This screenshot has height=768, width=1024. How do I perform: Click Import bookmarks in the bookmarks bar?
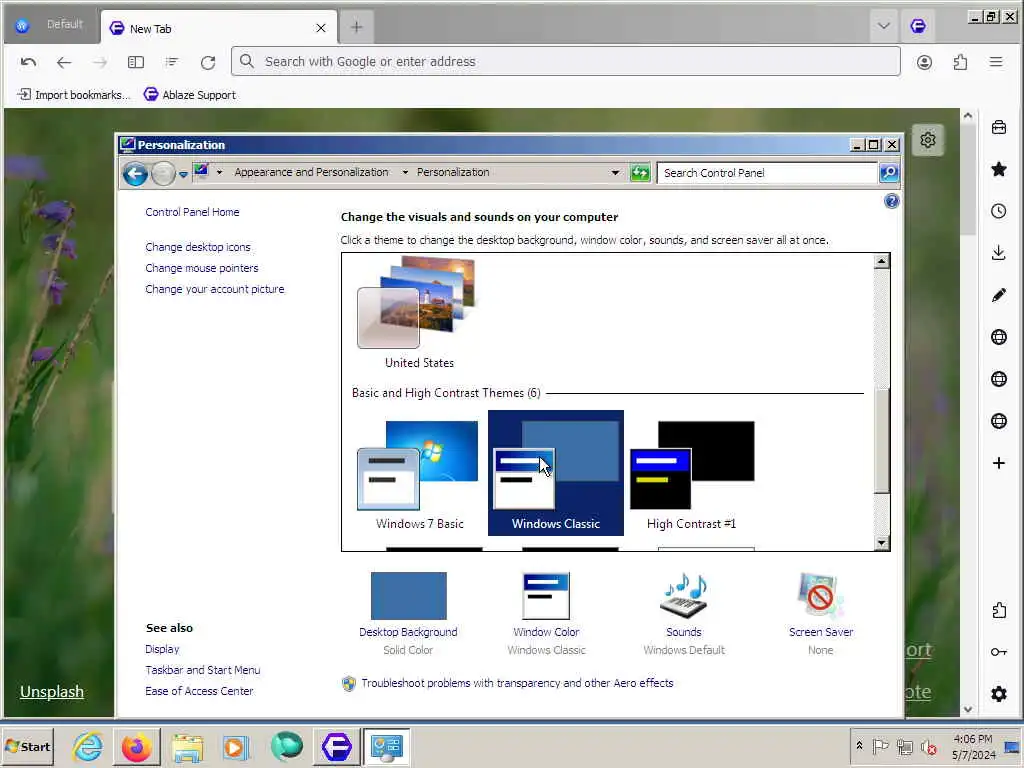pos(74,95)
